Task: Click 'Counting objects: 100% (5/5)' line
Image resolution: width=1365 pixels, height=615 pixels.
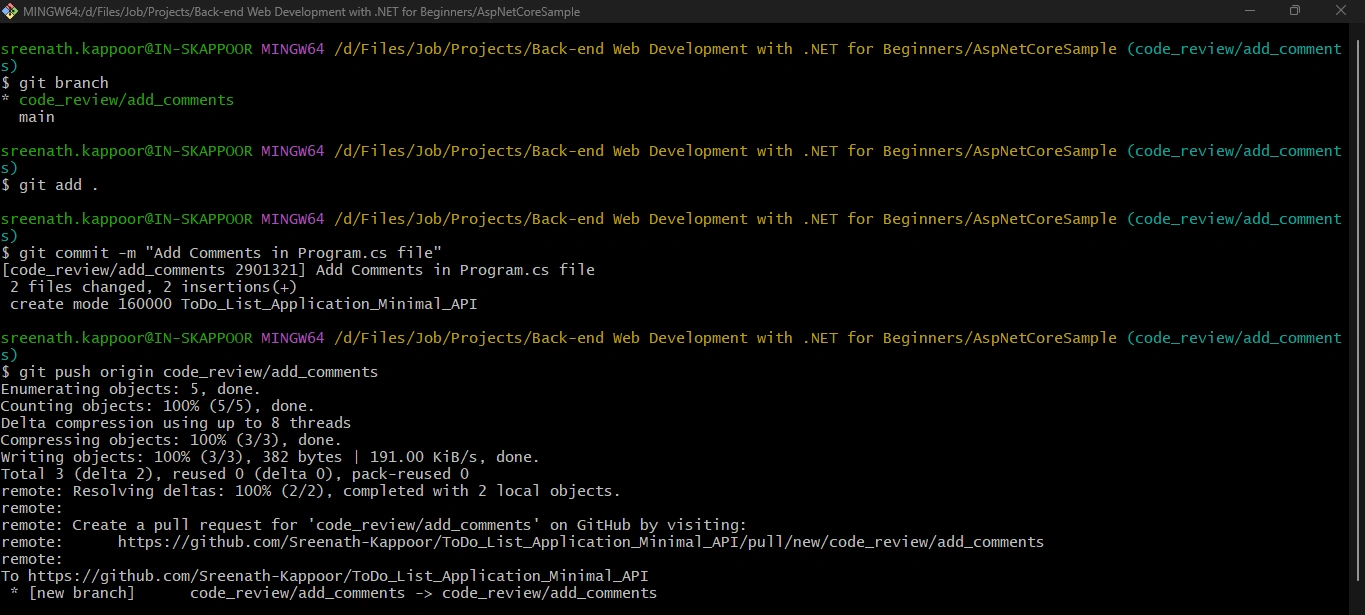Action: coord(157,406)
